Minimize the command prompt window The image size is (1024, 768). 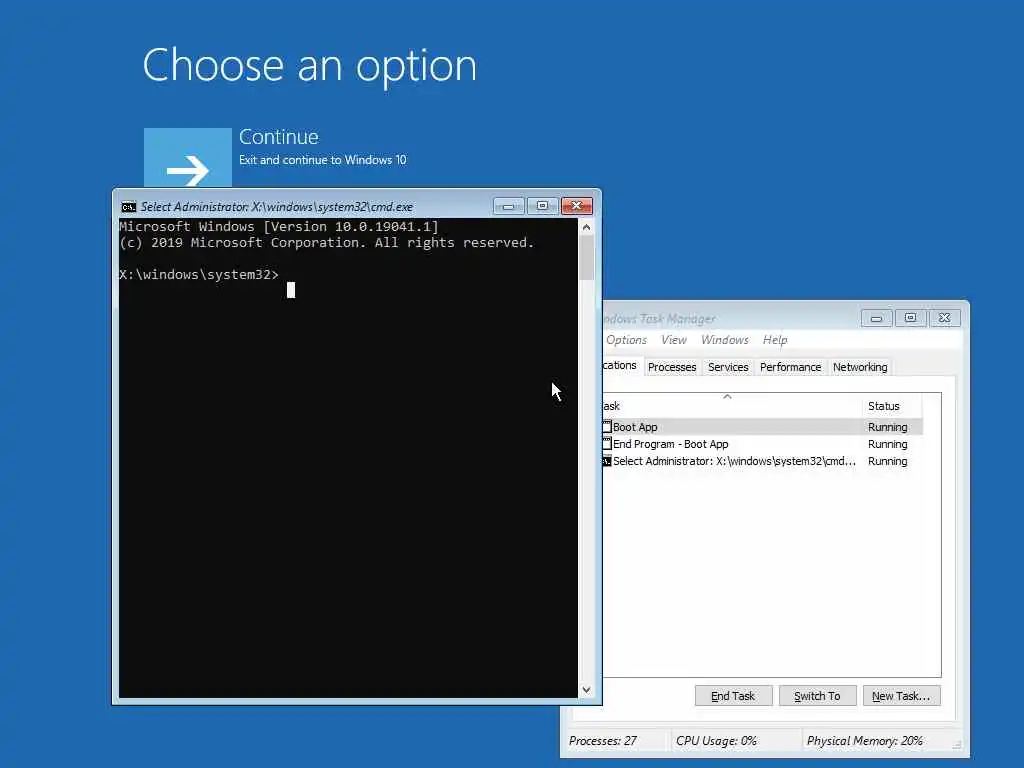pos(509,206)
